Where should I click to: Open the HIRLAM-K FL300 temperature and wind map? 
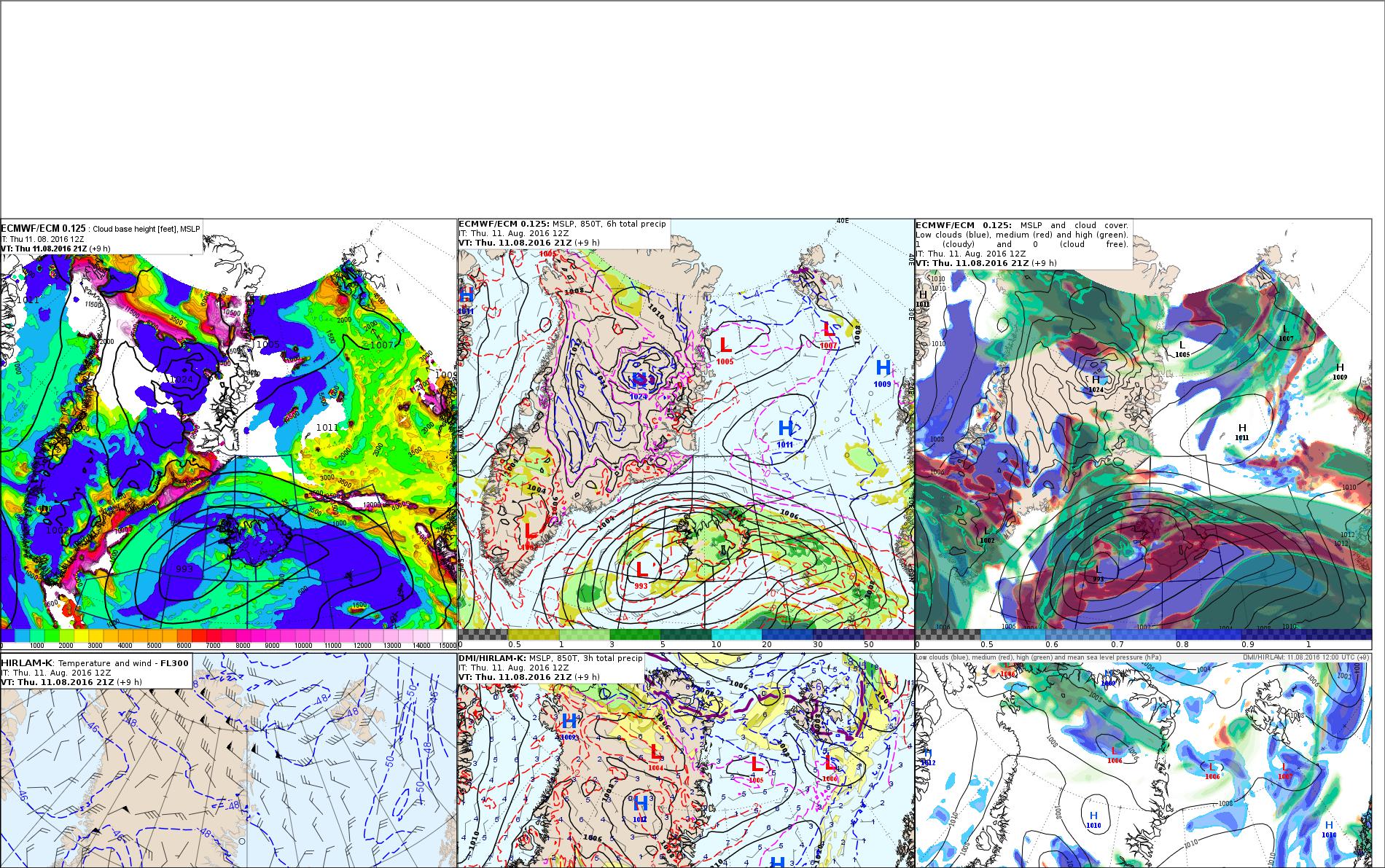[x=228, y=760]
